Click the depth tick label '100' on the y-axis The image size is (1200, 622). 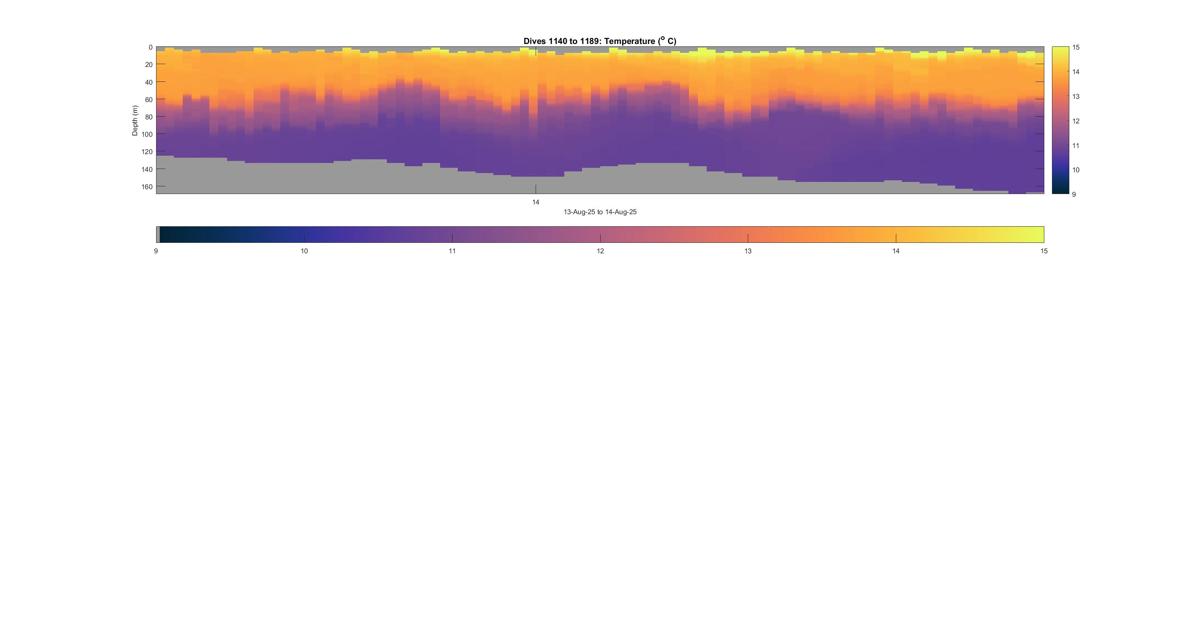(146, 134)
